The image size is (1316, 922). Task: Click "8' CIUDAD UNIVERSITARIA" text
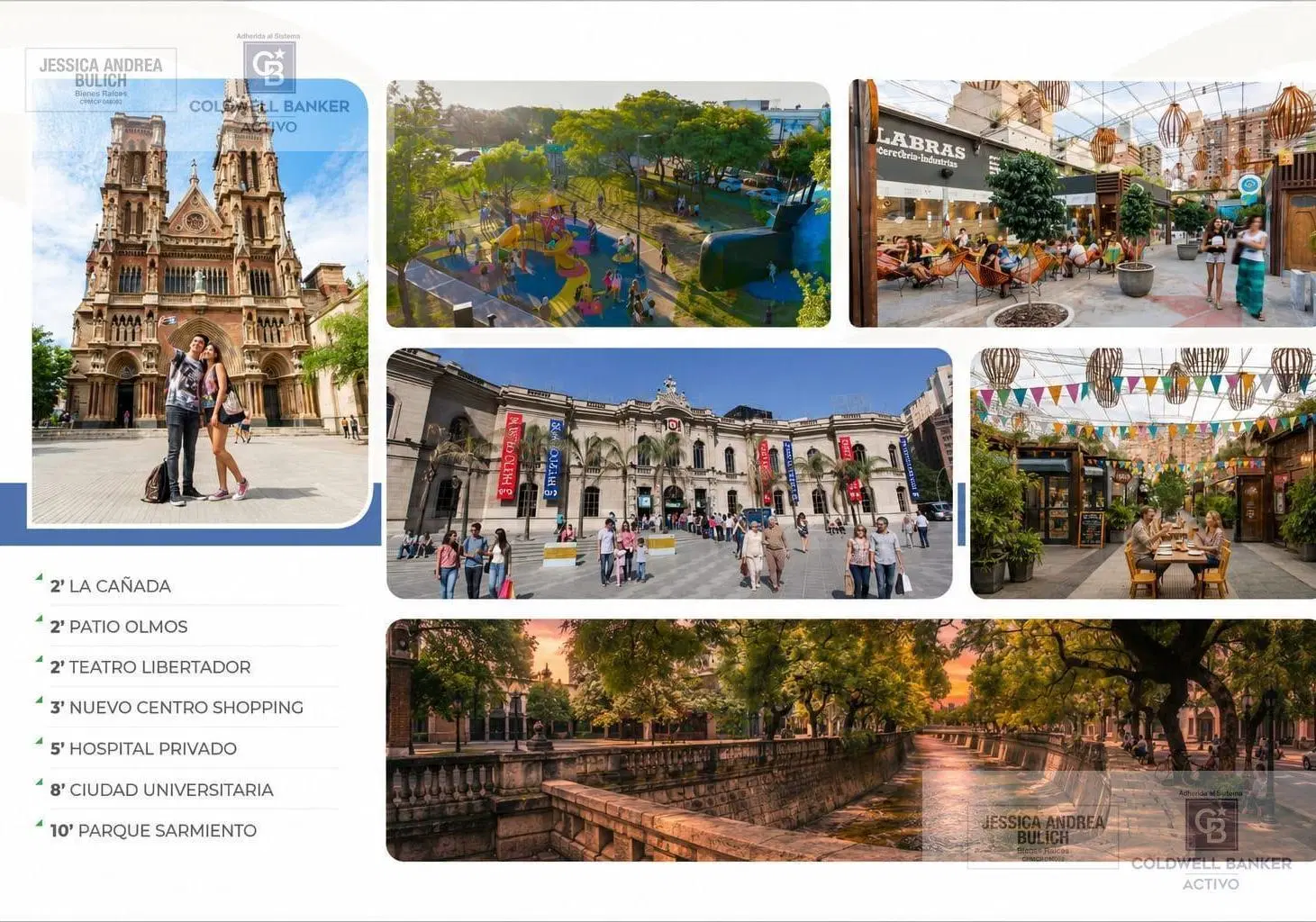(161, 790)
